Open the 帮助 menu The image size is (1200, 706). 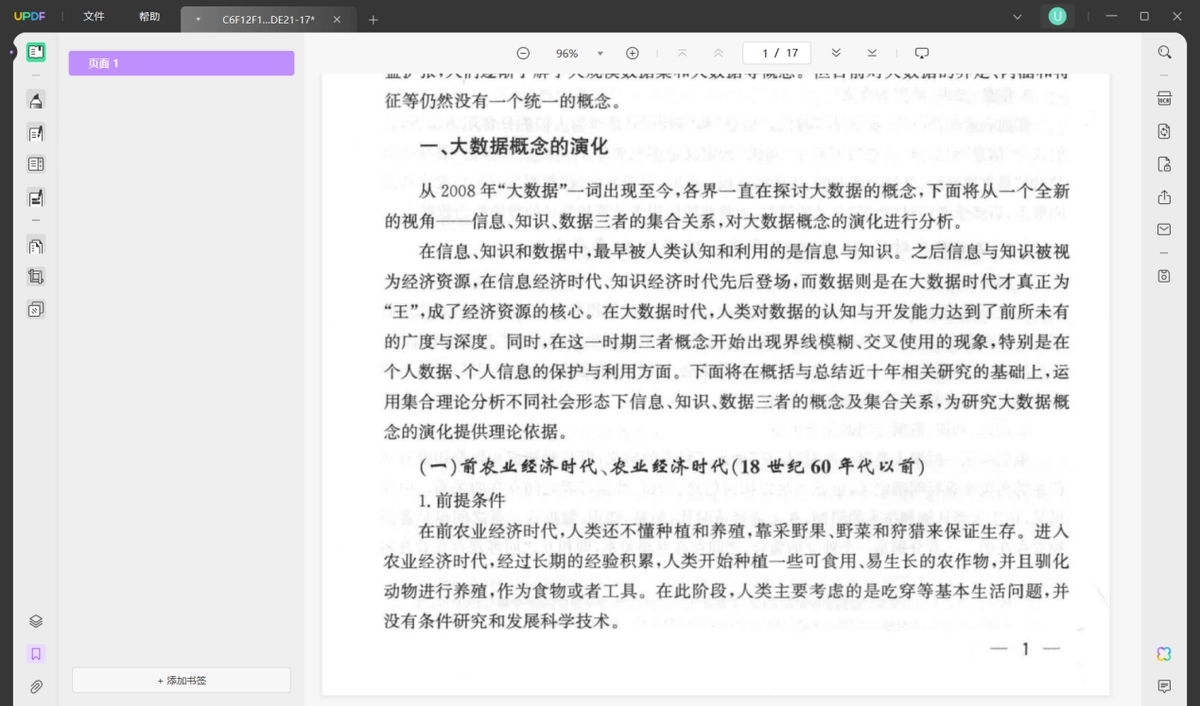(149, 17)
